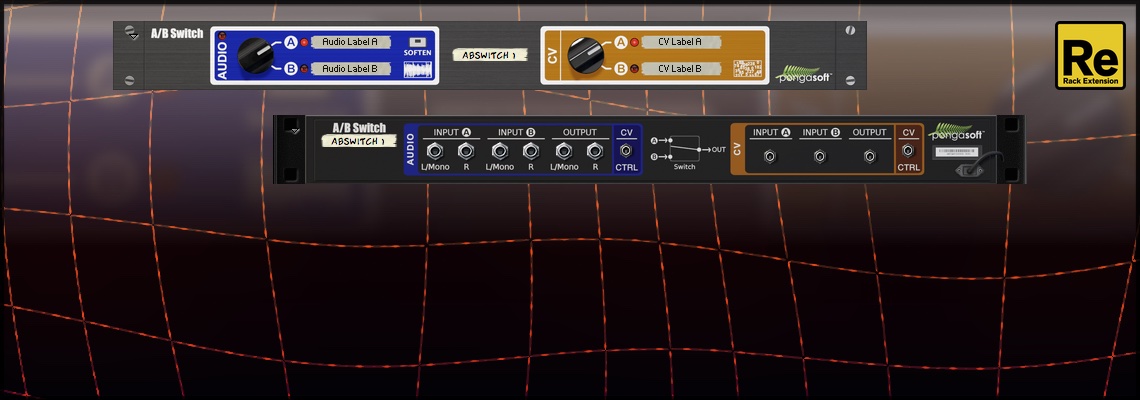Click the front panel A/B Switch title
The height and width of the screenshot is (400, 1140).
click(177, 33)
